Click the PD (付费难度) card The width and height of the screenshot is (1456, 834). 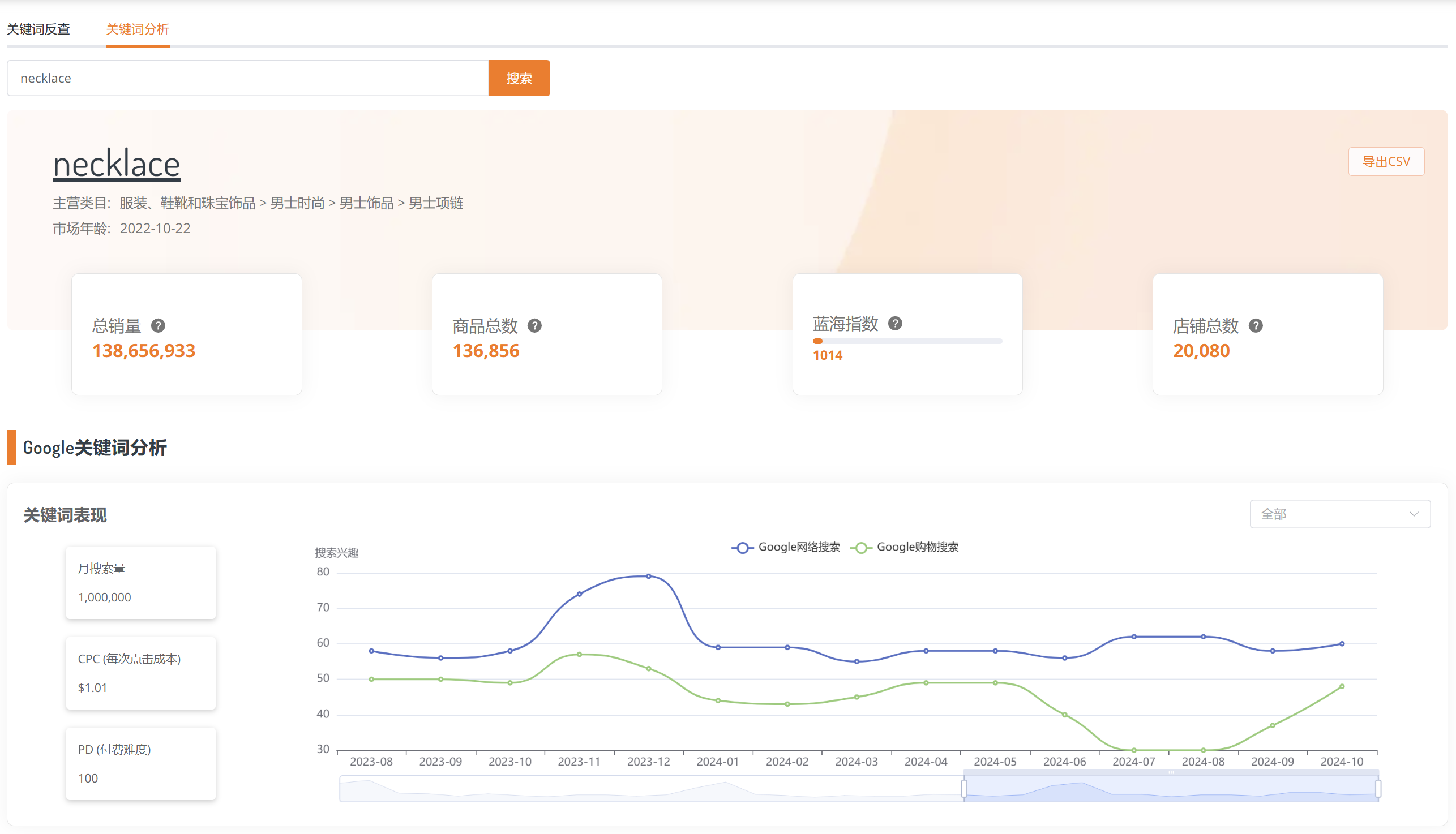pos(141,763)
